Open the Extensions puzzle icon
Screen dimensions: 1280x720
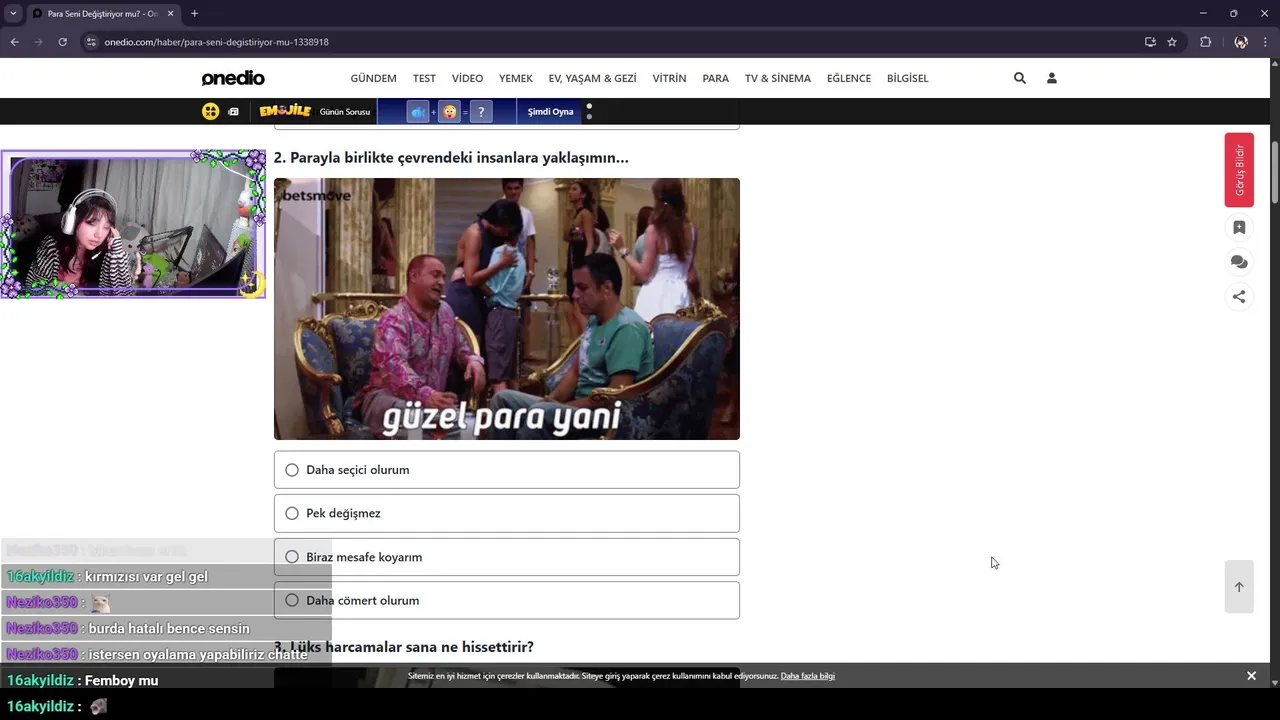[1205, 42]
